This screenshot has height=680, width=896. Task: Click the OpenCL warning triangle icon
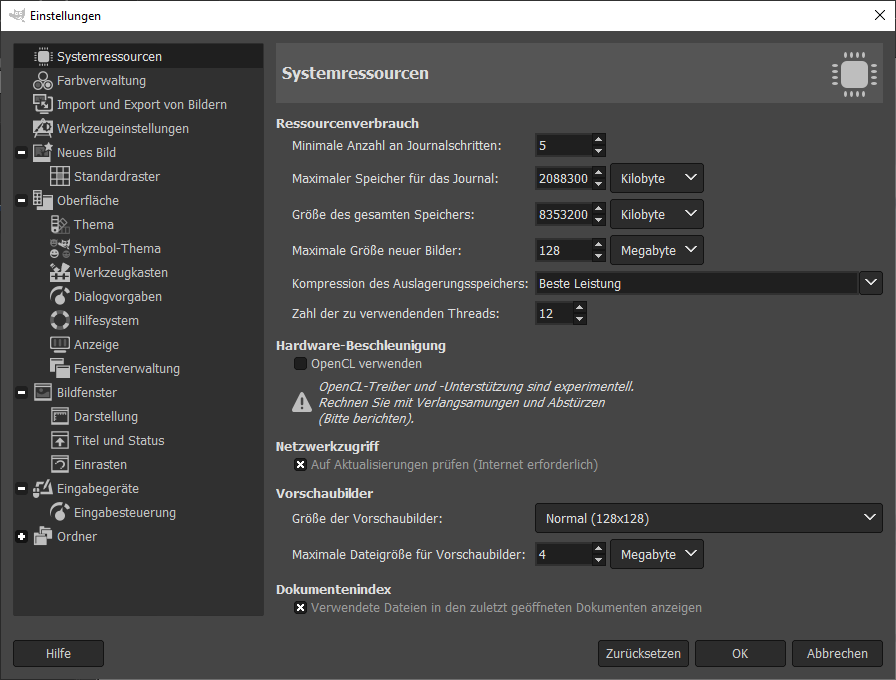click(x=302, y=402)
